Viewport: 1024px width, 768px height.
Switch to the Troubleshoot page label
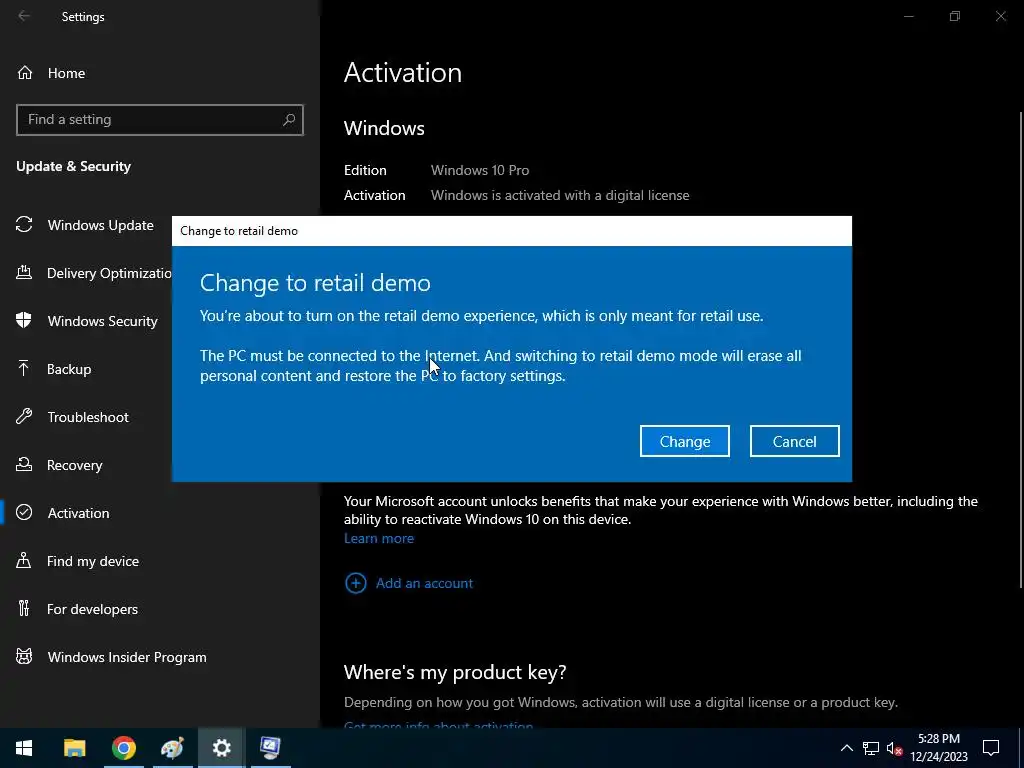click(x=88, y=417)
